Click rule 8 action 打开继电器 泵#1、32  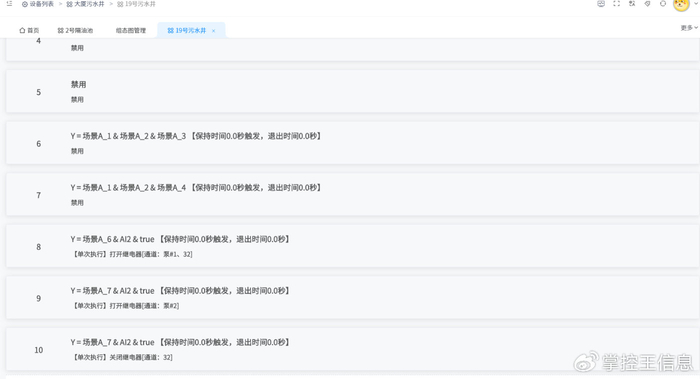(132, 254)
